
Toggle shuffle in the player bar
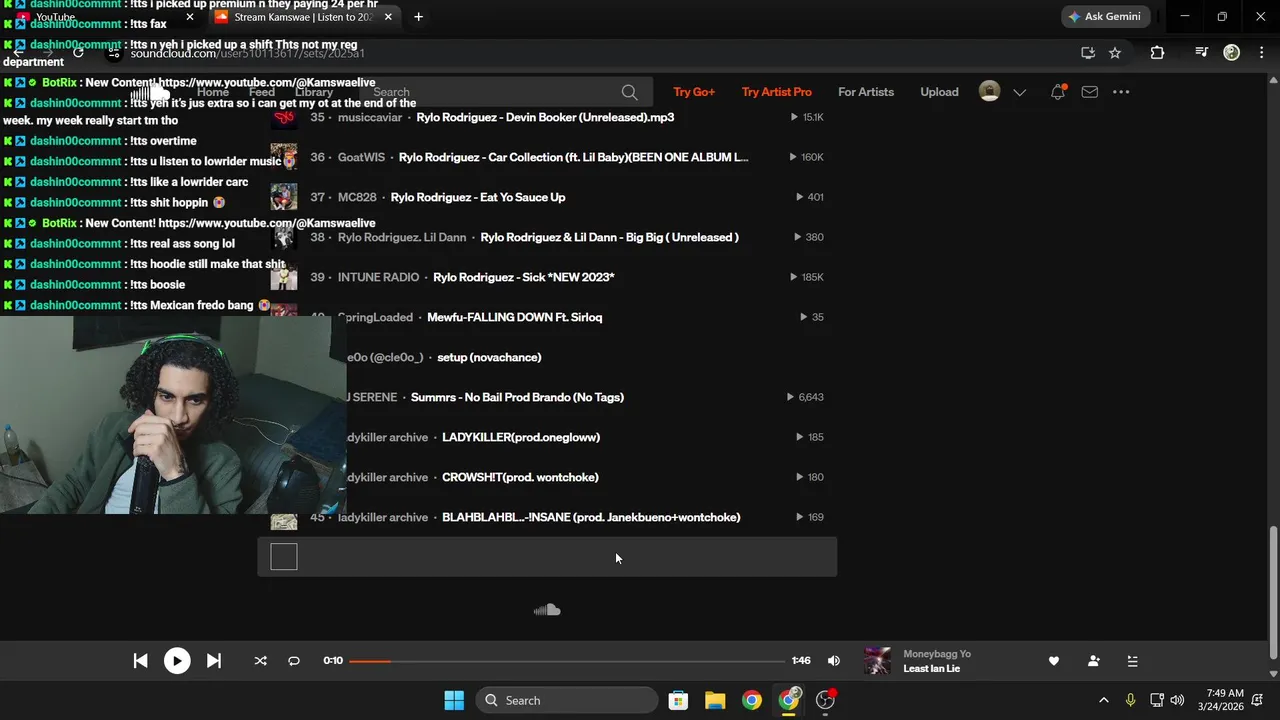click(x=260, y=661)
